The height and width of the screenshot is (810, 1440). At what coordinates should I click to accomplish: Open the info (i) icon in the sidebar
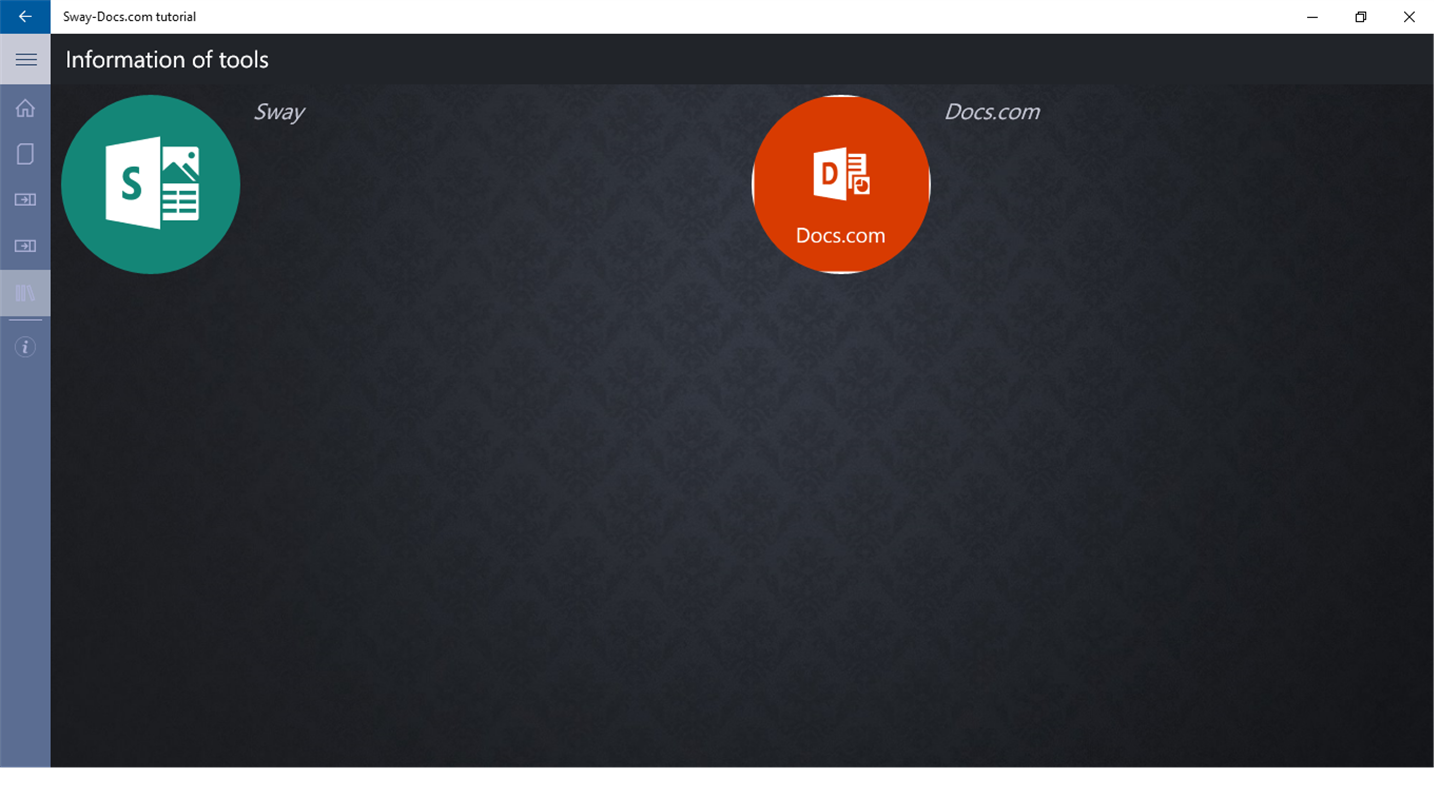25,347
